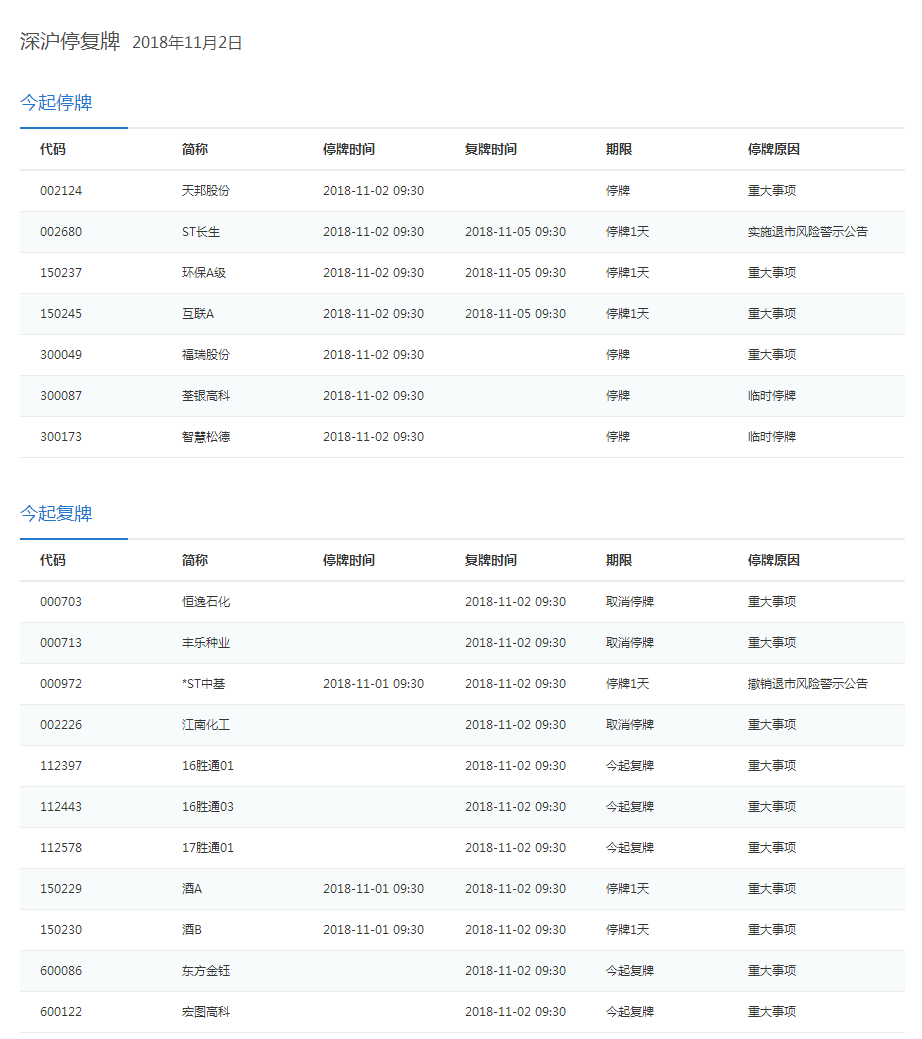
Task: Click code 112578 for 17胜通01
Action: 61,848
